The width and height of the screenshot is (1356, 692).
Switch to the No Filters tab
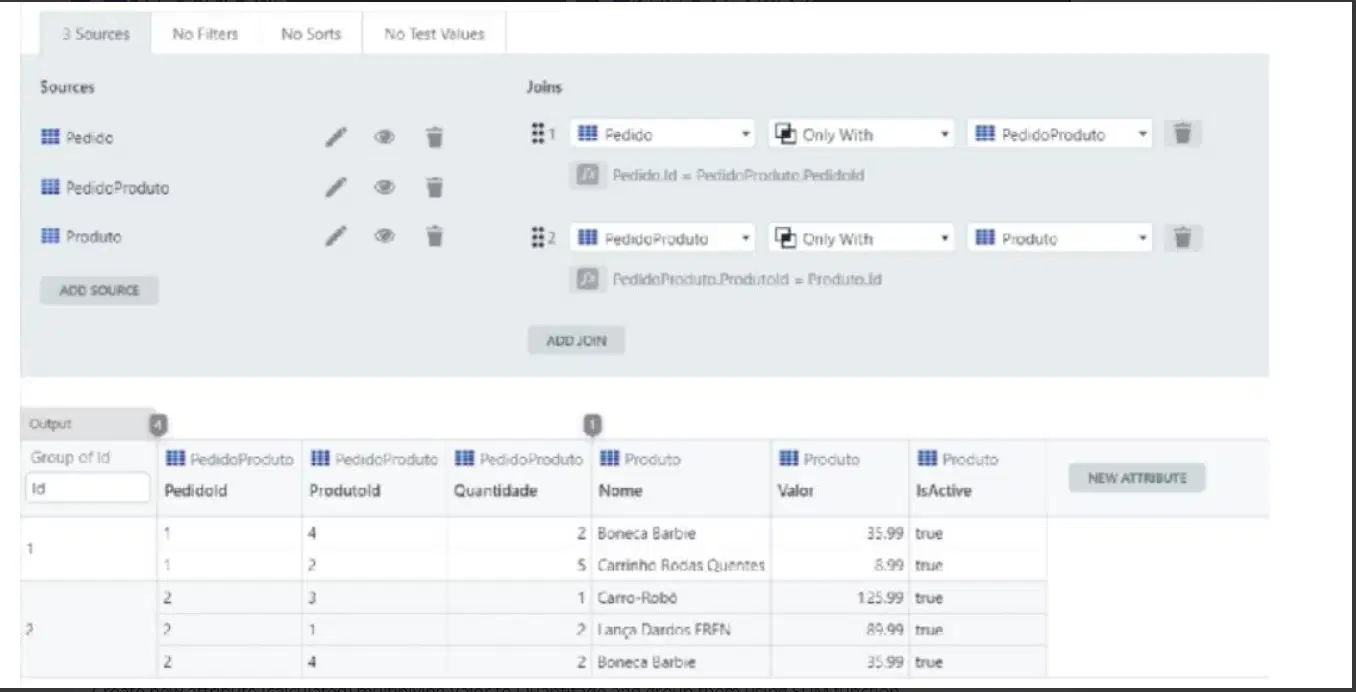pos(205,33)
